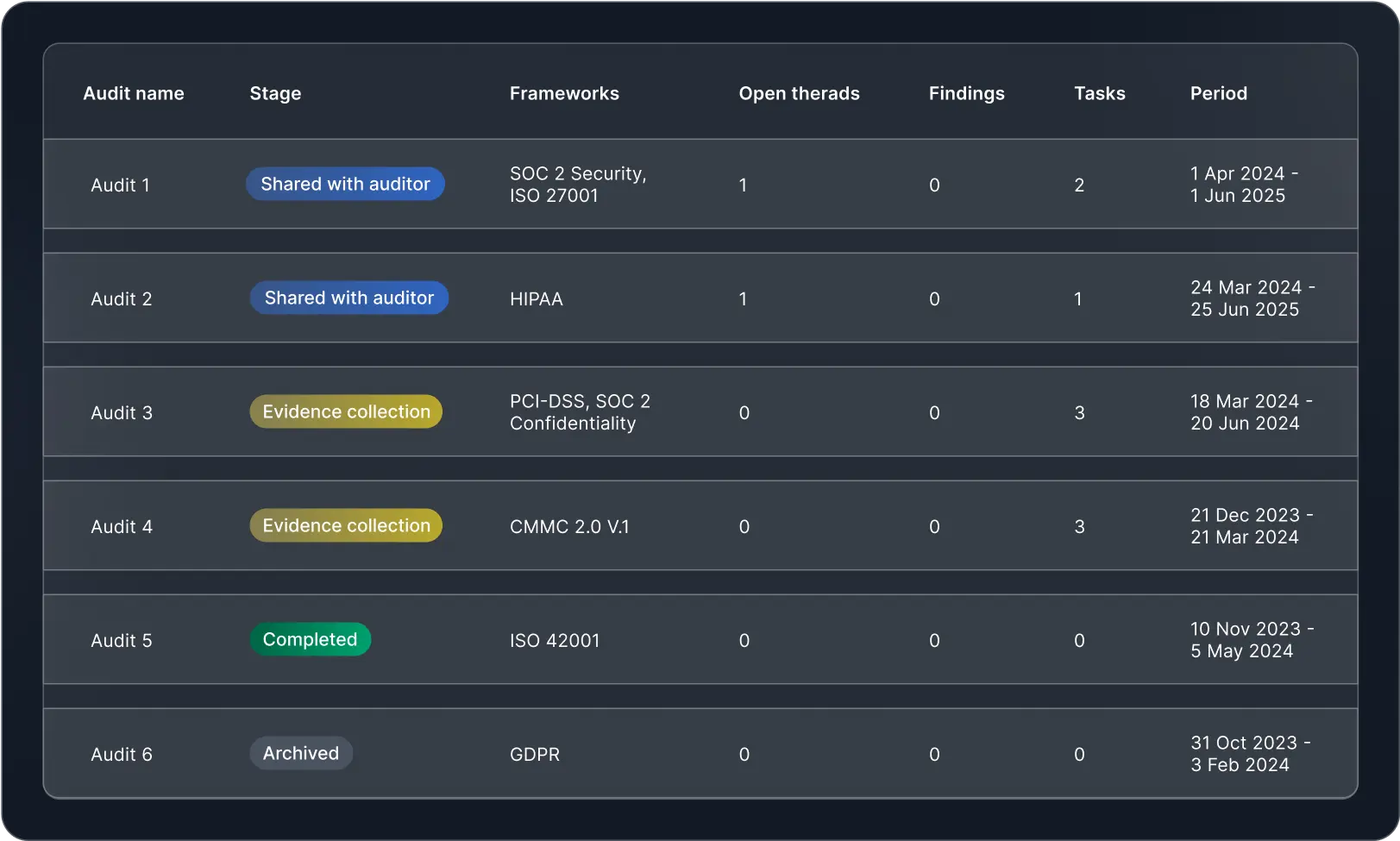The image size is (1400, 841).
Task: Click the Findings column header
Action: click(x=966, y=93)
